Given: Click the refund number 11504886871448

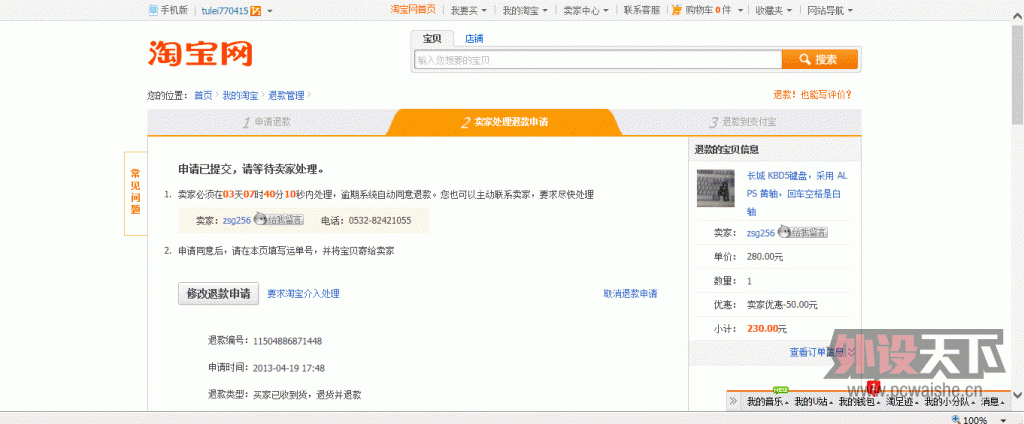Looking at the screenshot, I should (x=287, y=341).
